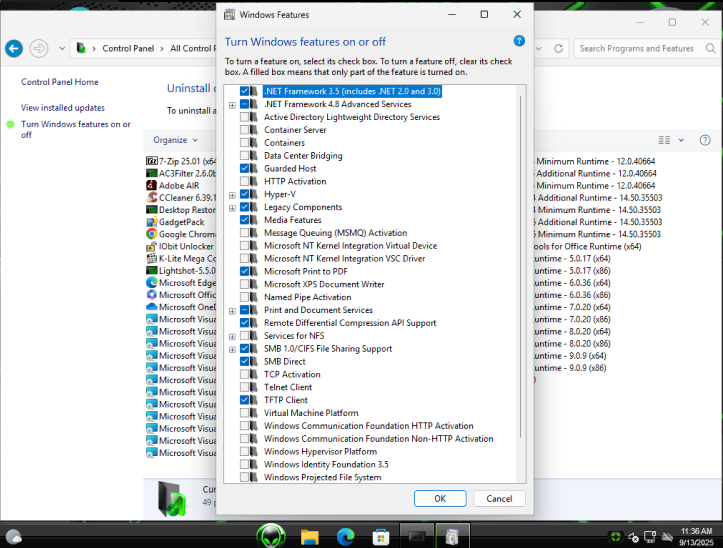Open File Explorer from the taskbar
The height and width of the screenshot is (548, 723).
[309, 537]
